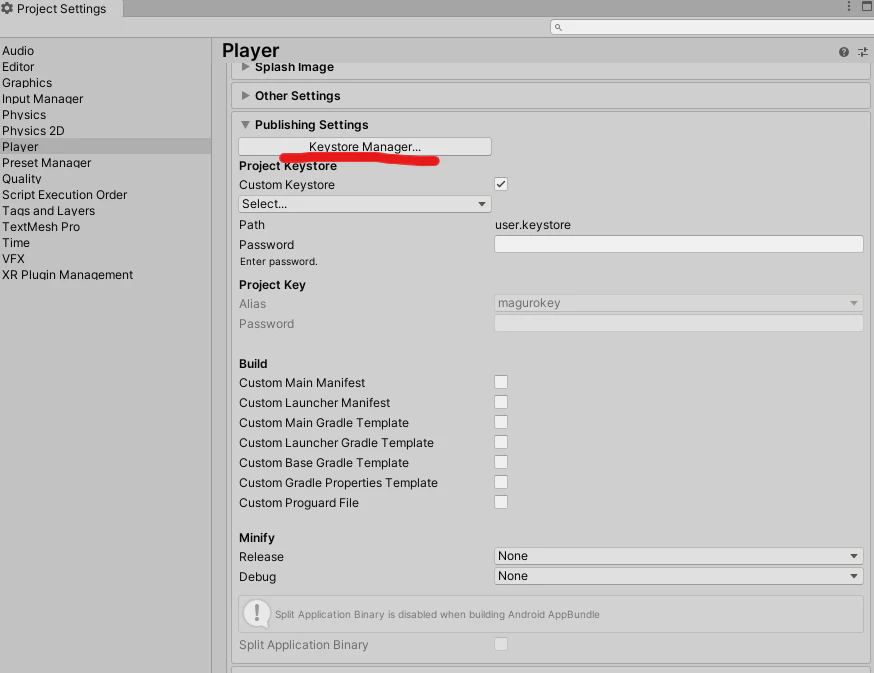The width and height of the screenshot is (874, 673).
Task: Enable Custom Base Gradle Template
Action: point(501,463)
